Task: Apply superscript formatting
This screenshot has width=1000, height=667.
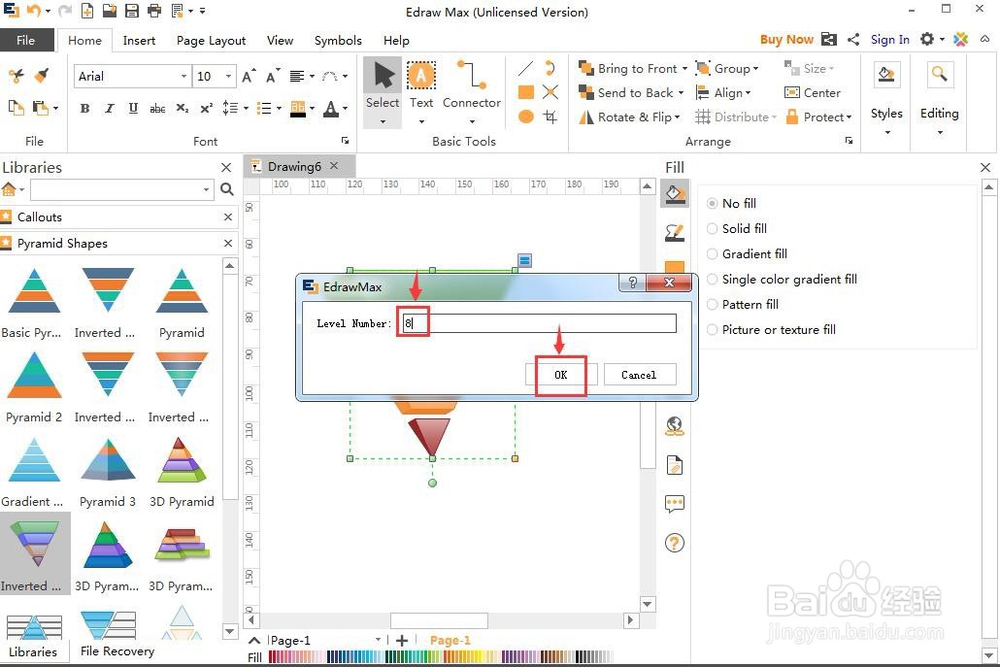Action: [x=206, y=108]
